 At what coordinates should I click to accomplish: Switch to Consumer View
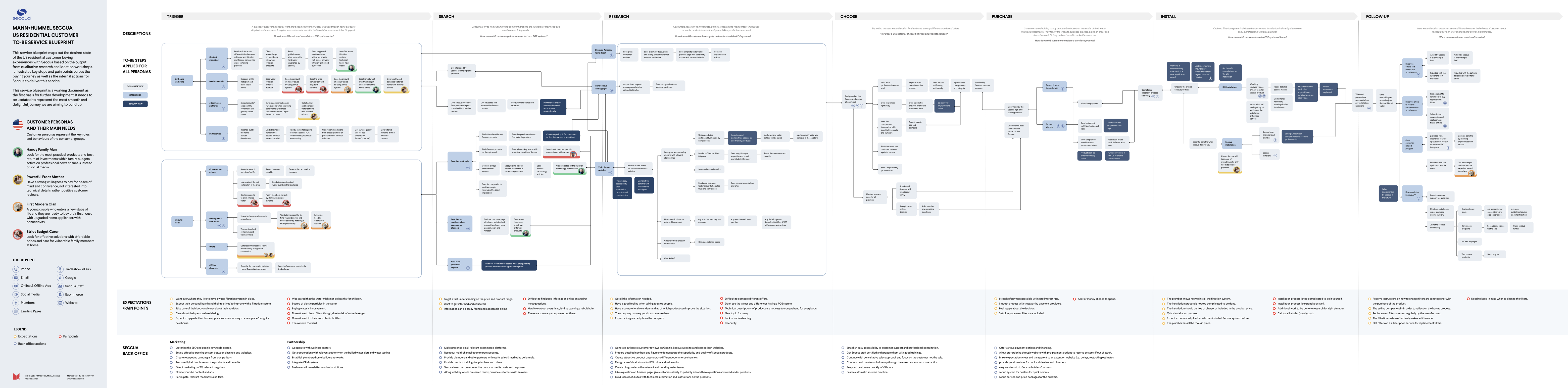[x=135, y=86]
